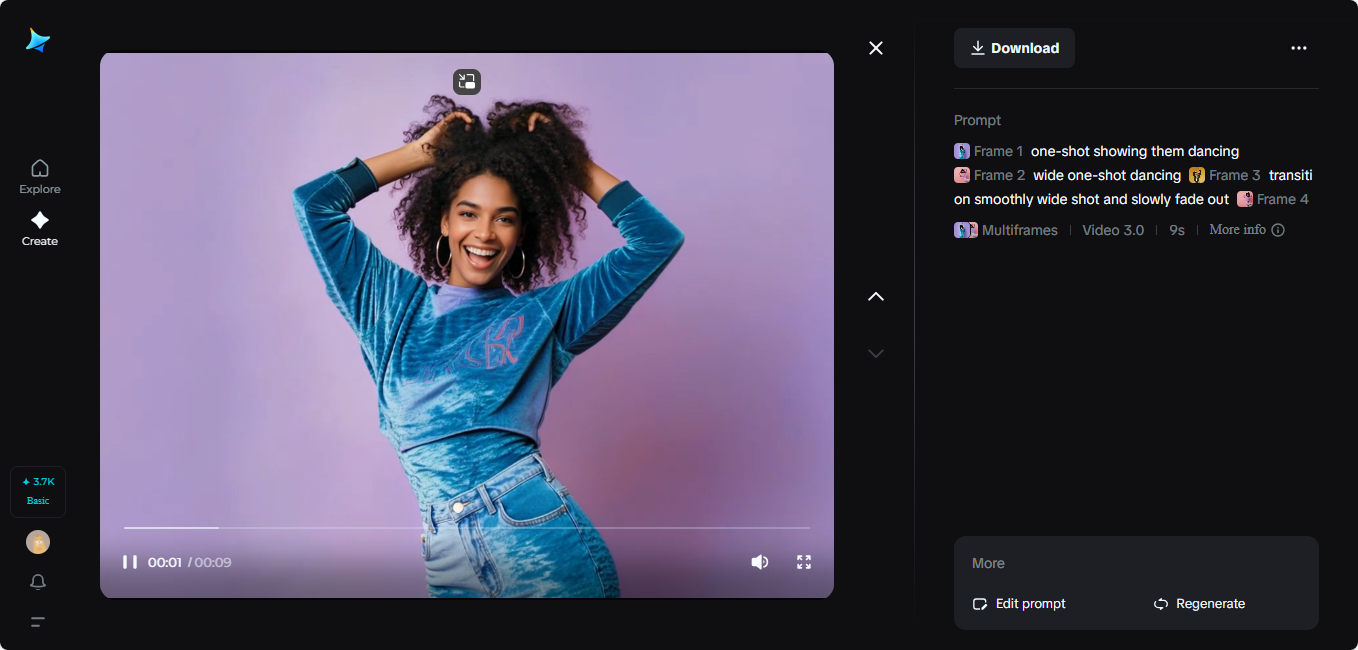Screen dimensions: 1358x650
Task: Click the 00:01 current time text
Action: pyautogui.click(x=165, y=562)
